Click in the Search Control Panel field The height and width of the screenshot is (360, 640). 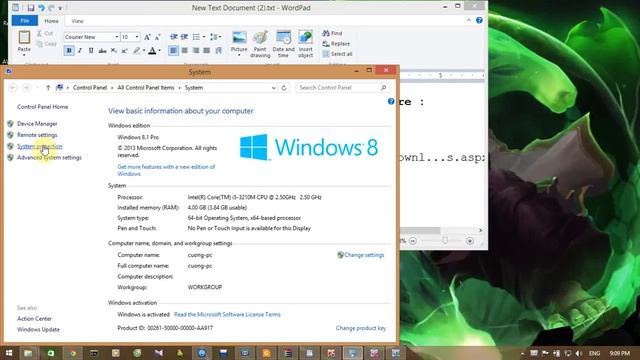342,88
